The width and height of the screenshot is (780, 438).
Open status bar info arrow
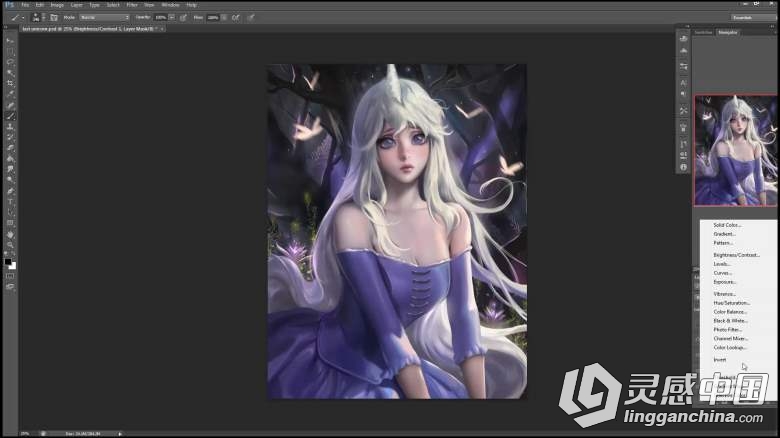(120, 434)
